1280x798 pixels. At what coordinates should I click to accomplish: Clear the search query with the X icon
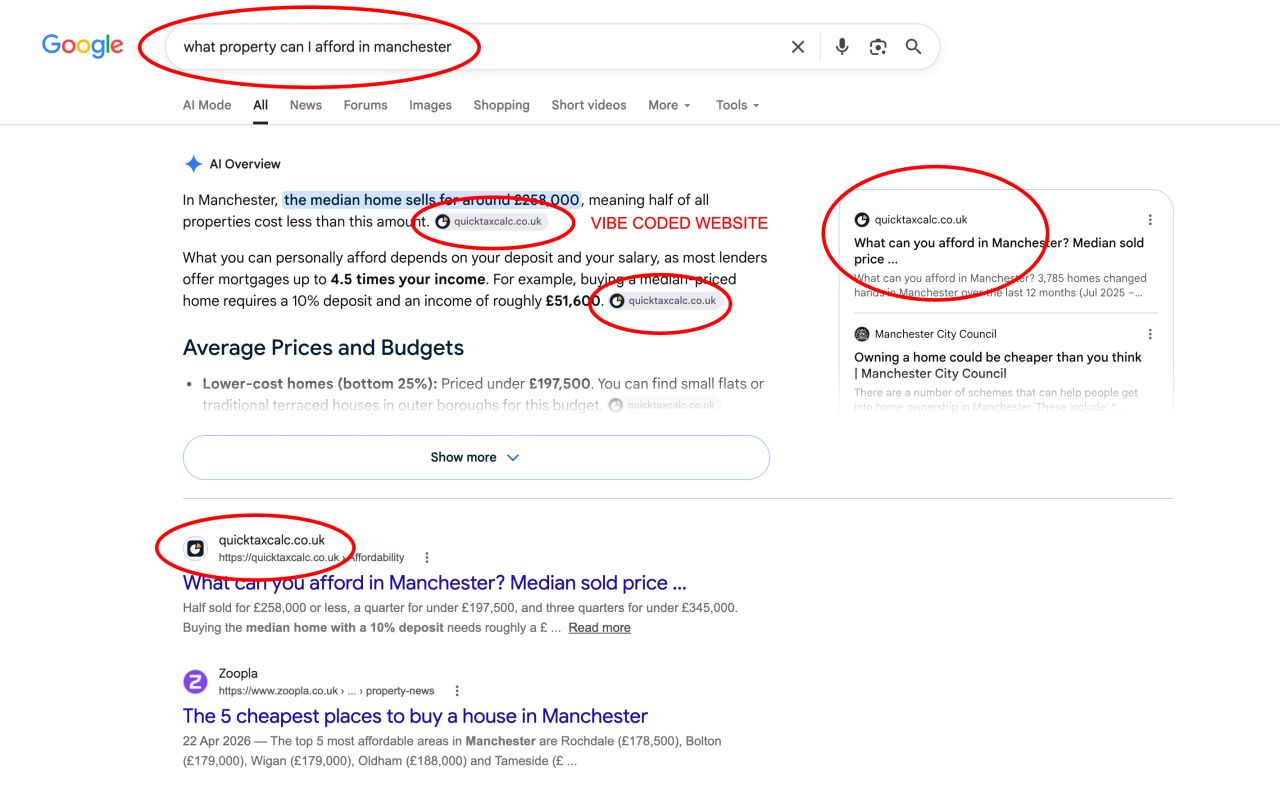coord(798,47)
